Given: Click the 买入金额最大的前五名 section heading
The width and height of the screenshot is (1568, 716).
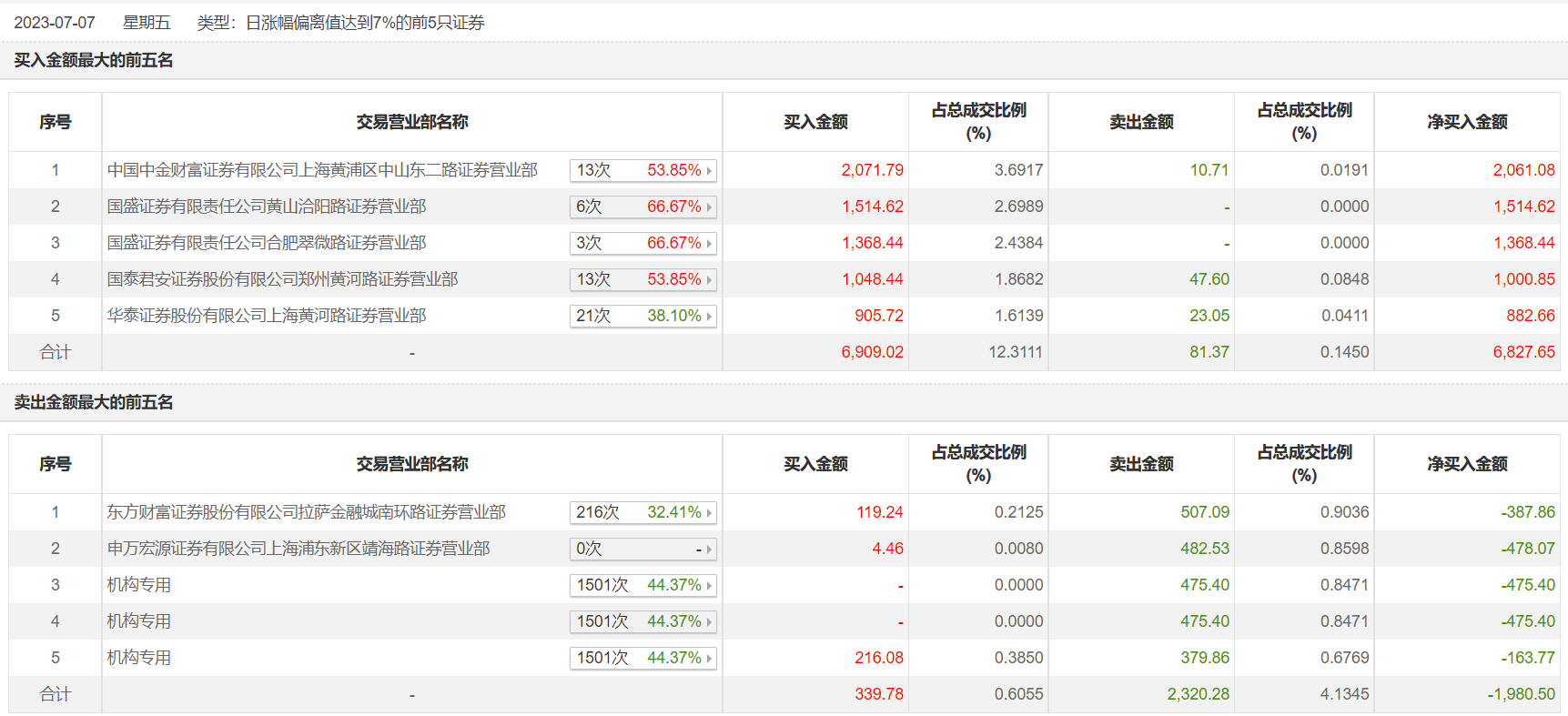Looking at the screenshot, I should [94, 60].
